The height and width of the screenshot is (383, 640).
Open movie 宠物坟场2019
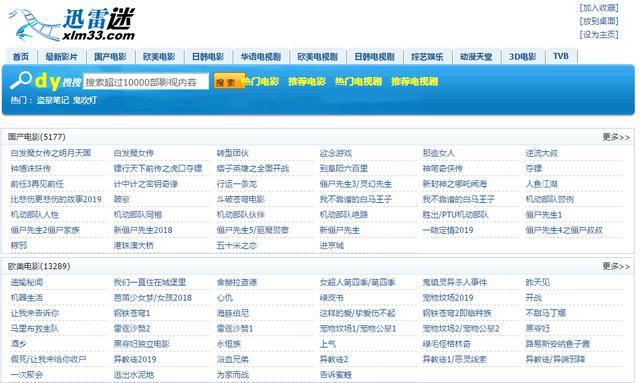pyautogui.click(x=448, y=298)
